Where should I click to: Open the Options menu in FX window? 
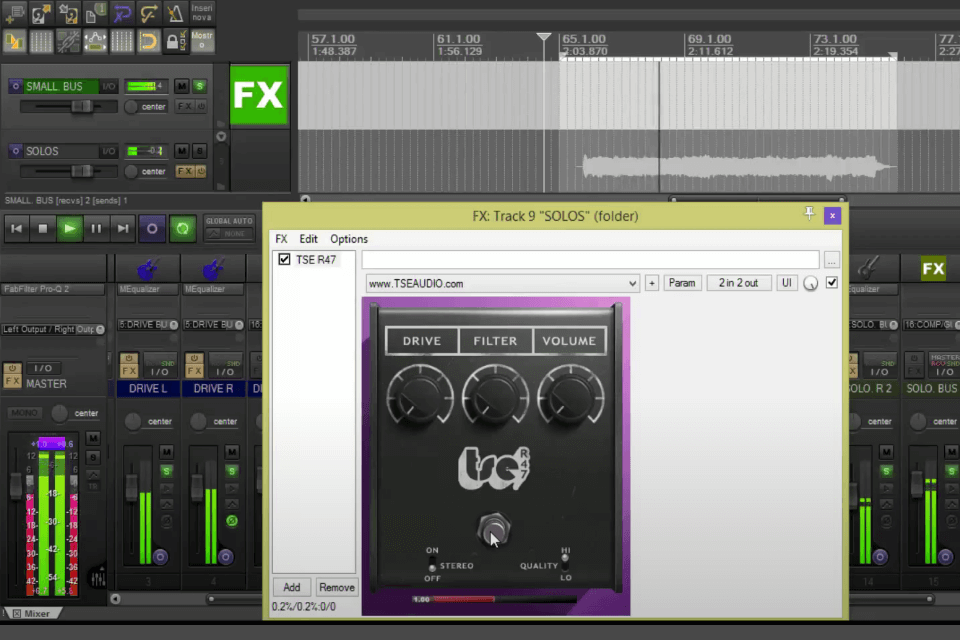[x=349, y=239]
